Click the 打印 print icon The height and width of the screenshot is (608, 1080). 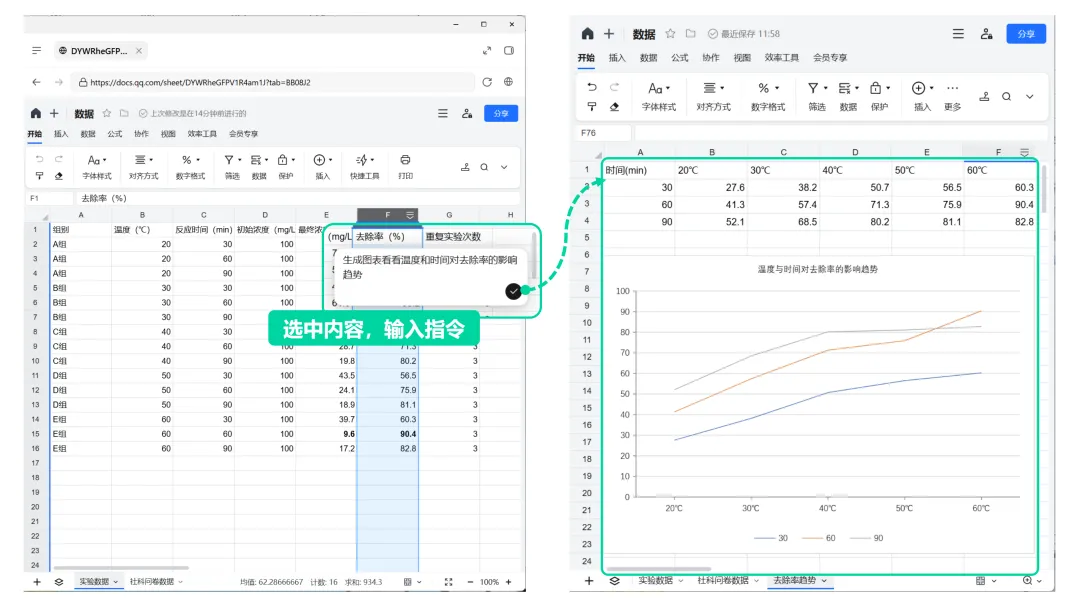click(405, 167)
